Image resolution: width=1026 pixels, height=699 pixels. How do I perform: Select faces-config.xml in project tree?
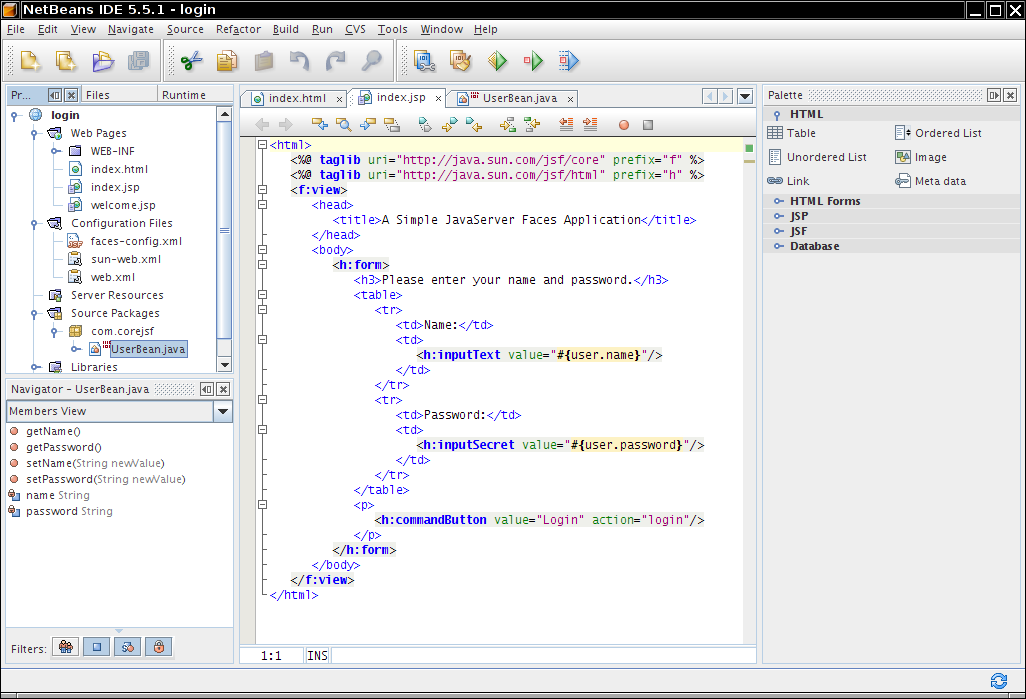pos(136,242)
